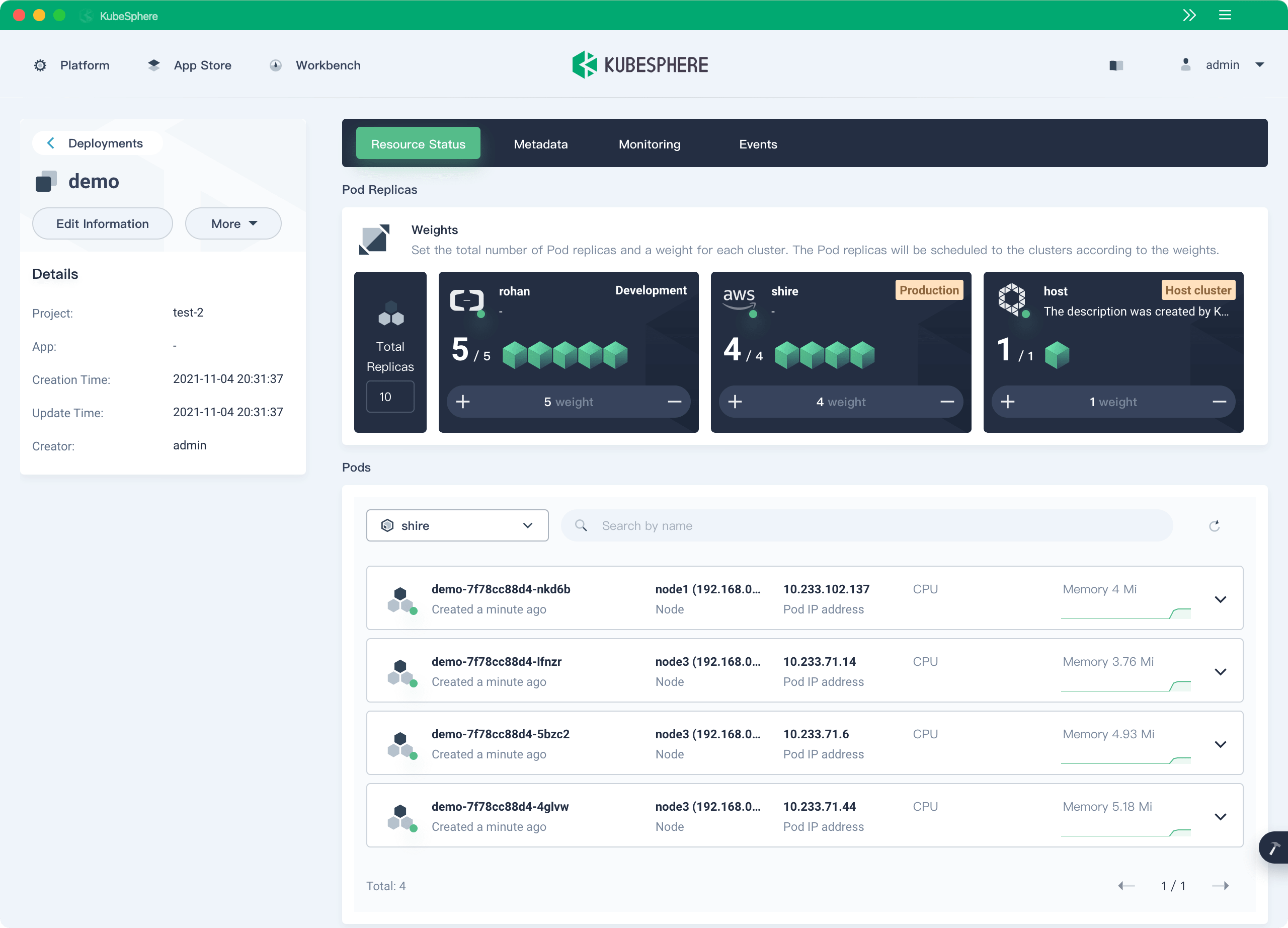Open the Events tab
Viewport: 1288px width, 928px height.
click(758, 144)
